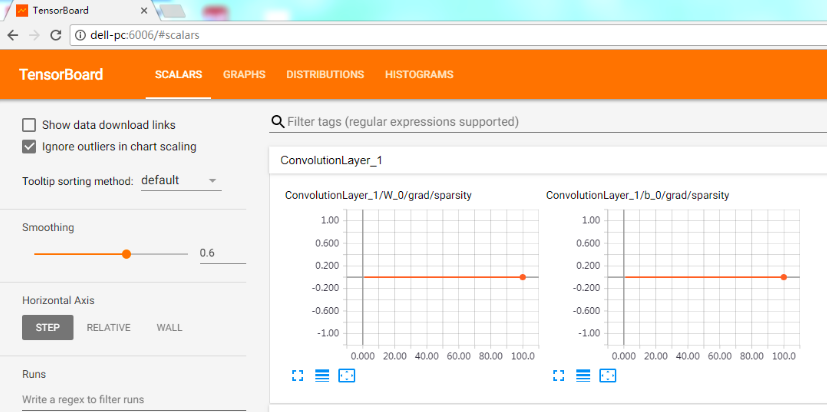827x412 pixels.
Task: Click the Runs heading
Action: point(34,374)
